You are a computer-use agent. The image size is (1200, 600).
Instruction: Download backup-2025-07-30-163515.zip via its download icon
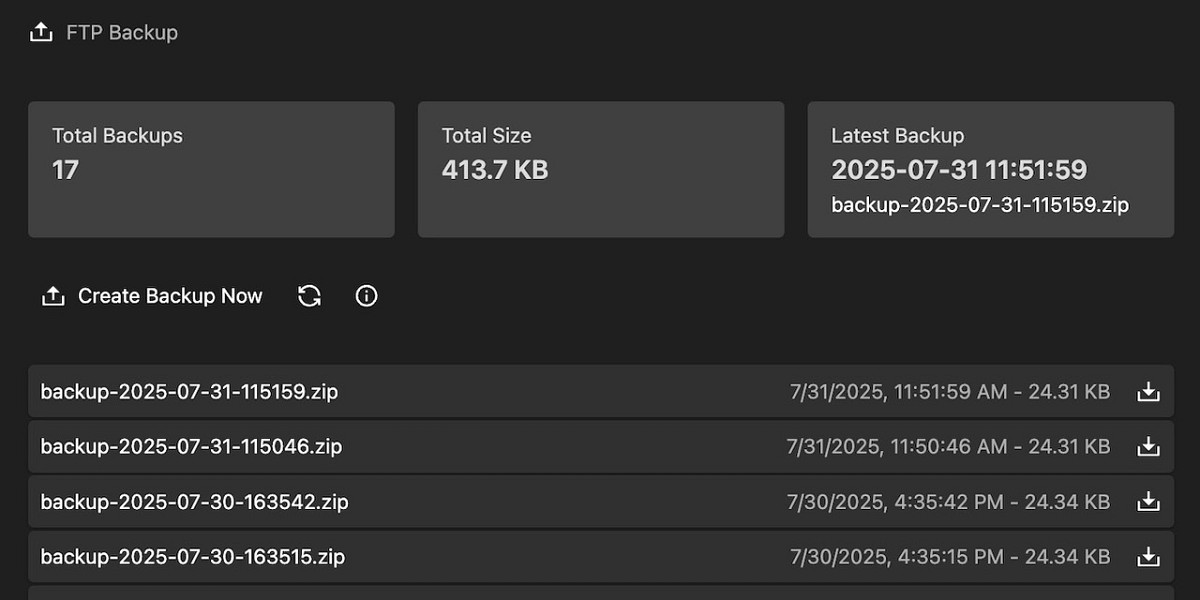click(1149, 557)
